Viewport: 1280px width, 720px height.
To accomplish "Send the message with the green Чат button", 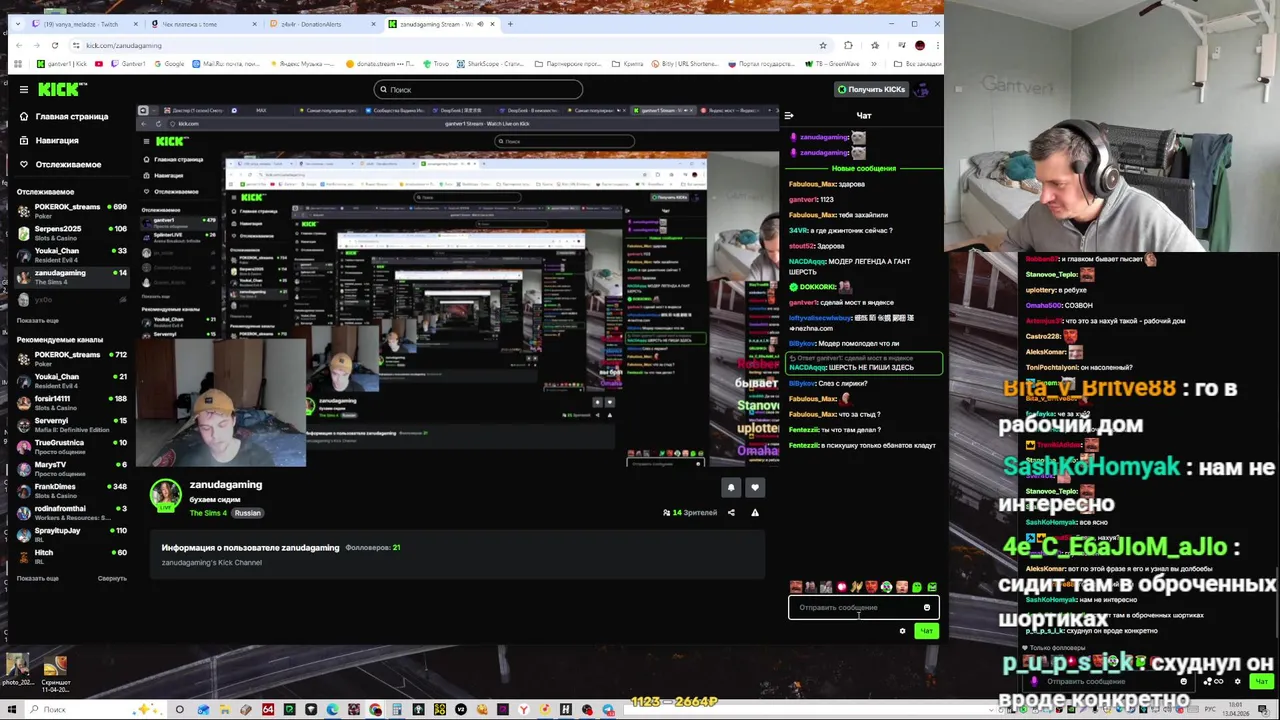I will coord(926,631).
